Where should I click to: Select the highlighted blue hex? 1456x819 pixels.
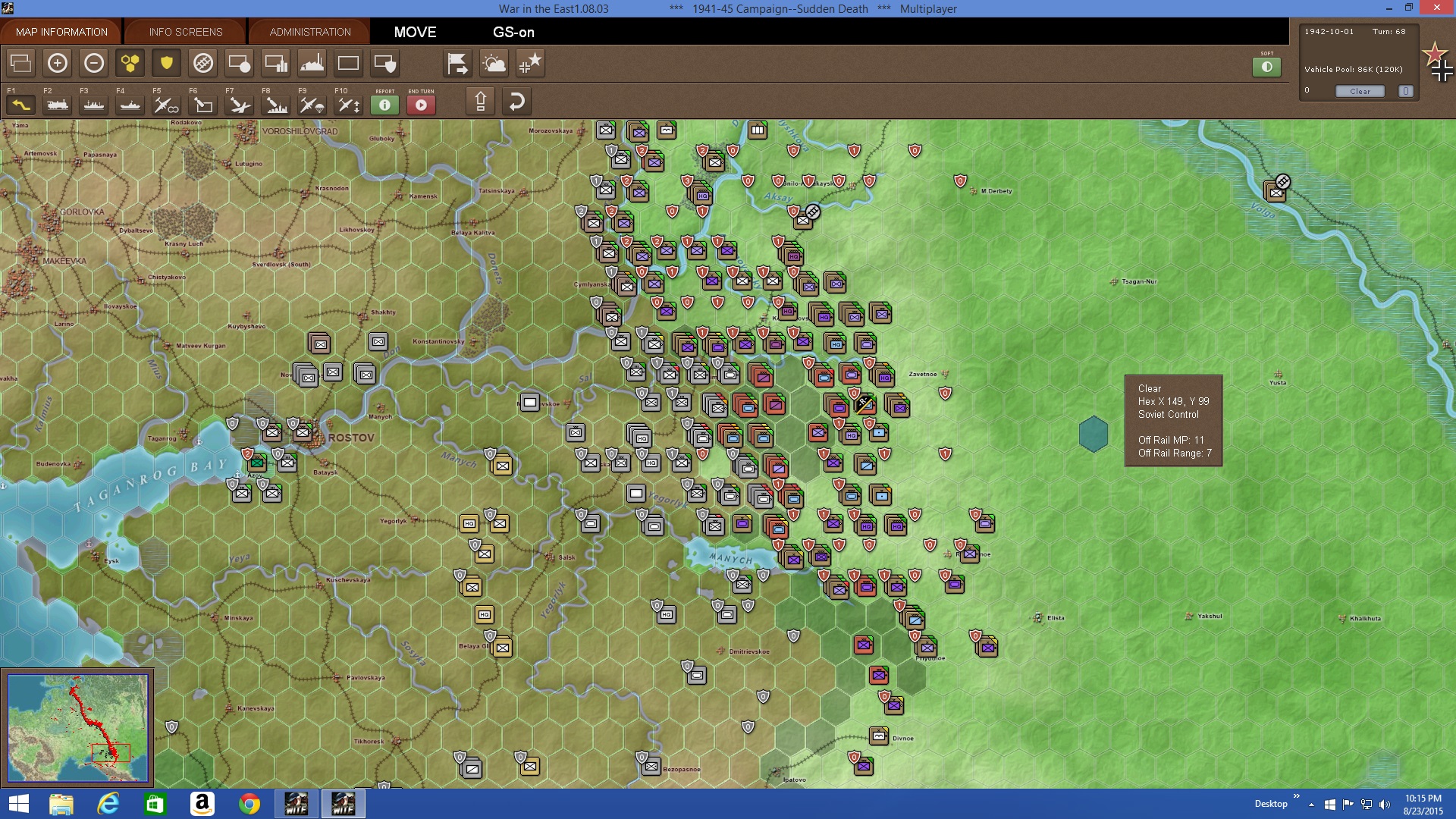pyautogui.click(x=1094, y=434)
